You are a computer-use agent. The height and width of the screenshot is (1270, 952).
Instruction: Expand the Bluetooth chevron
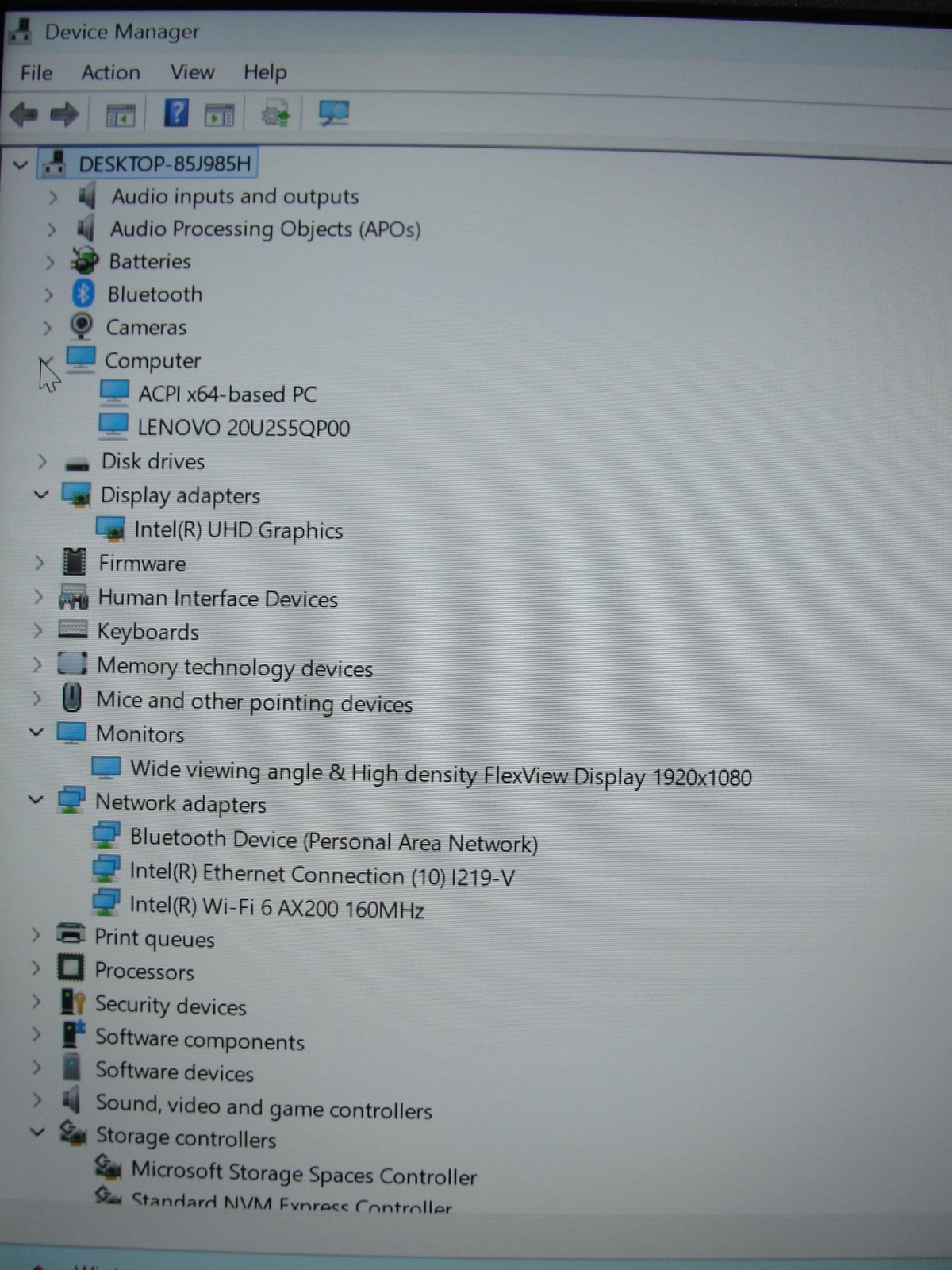(x=48, y=294)
